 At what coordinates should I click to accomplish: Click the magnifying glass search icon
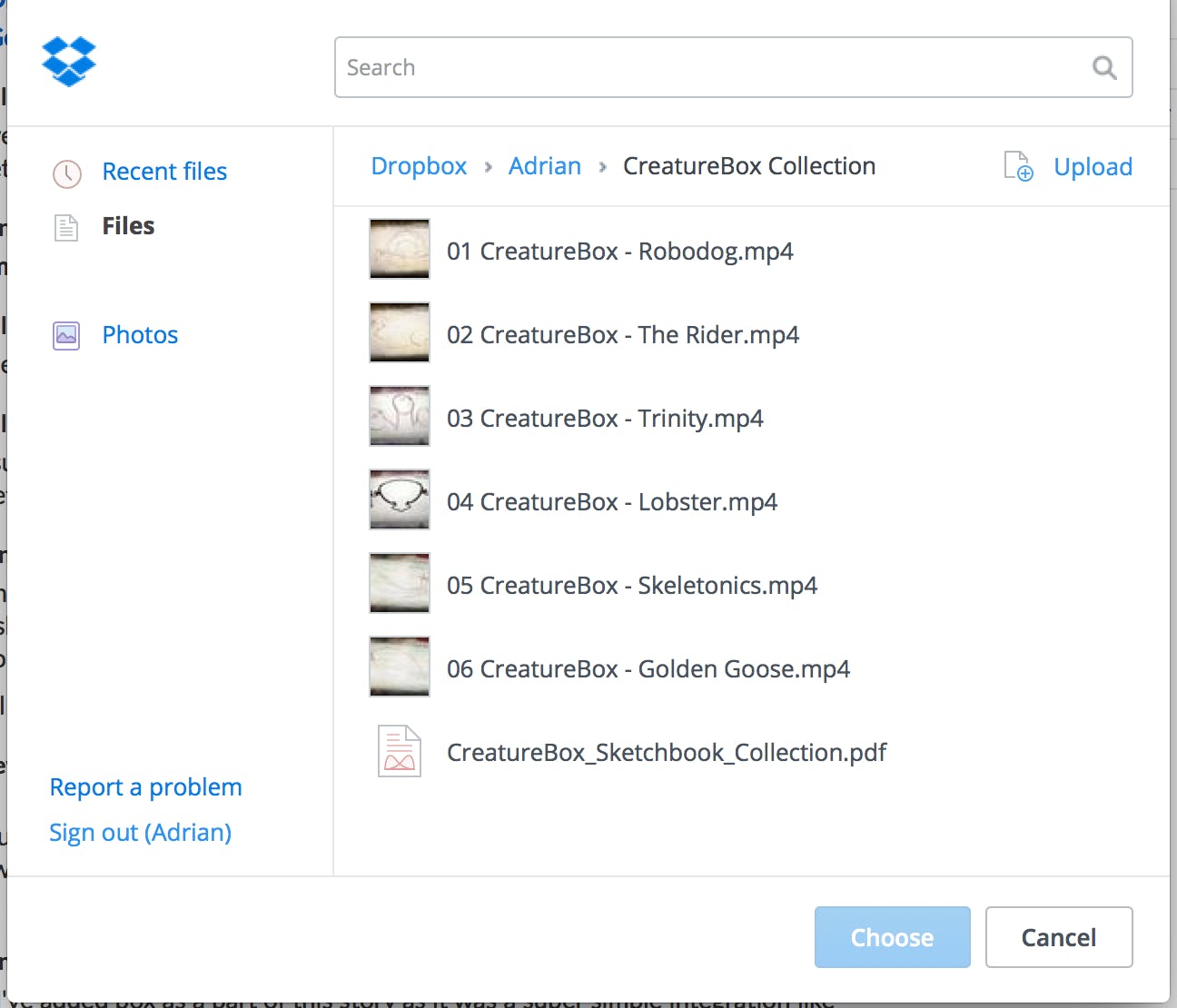coord(1104,67)
